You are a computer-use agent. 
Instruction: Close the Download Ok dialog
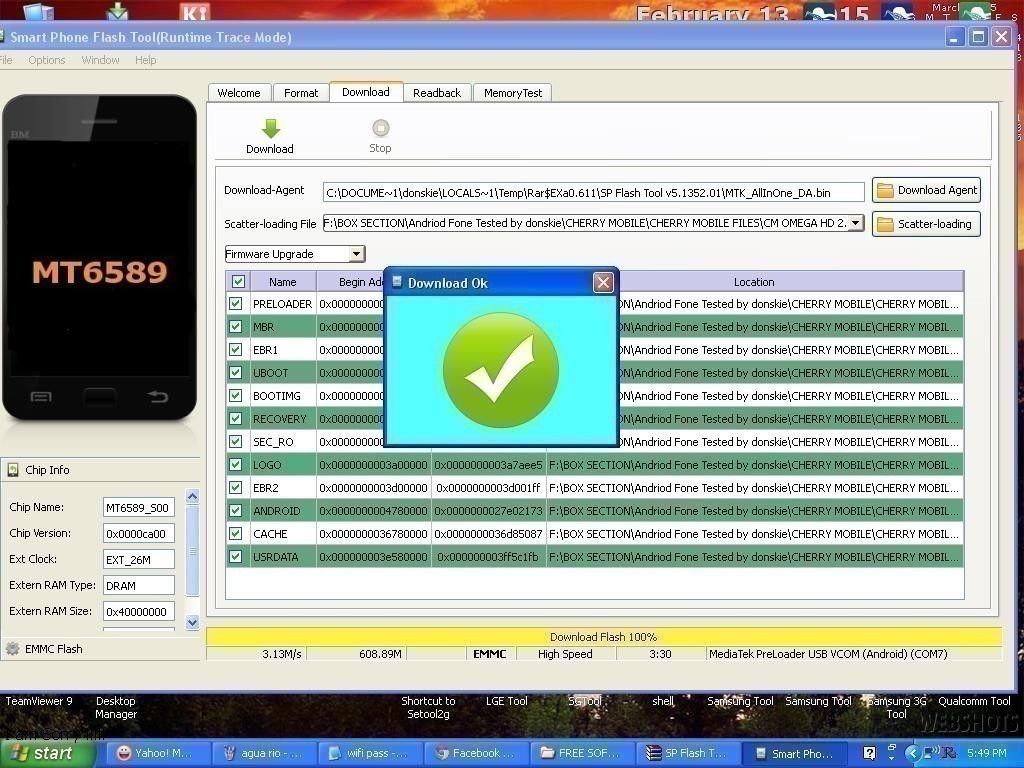click(x=603, y=282)
